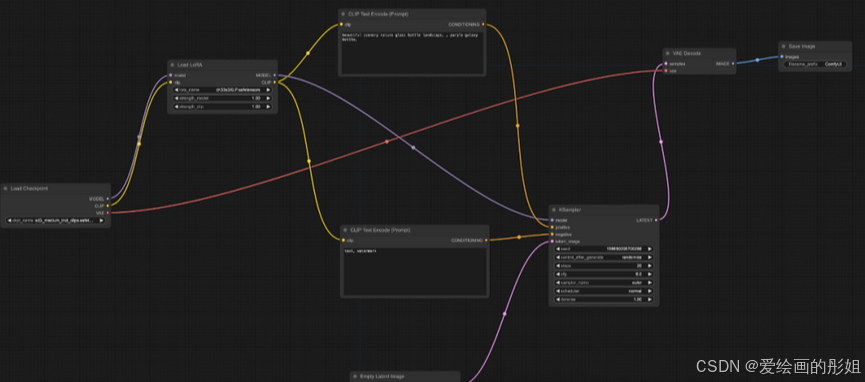The height and width of the screenshot is (382, 865).
Task: Click the vae input socket on VAE Decode
Action: pyautogui.click(x=666, y=71)
